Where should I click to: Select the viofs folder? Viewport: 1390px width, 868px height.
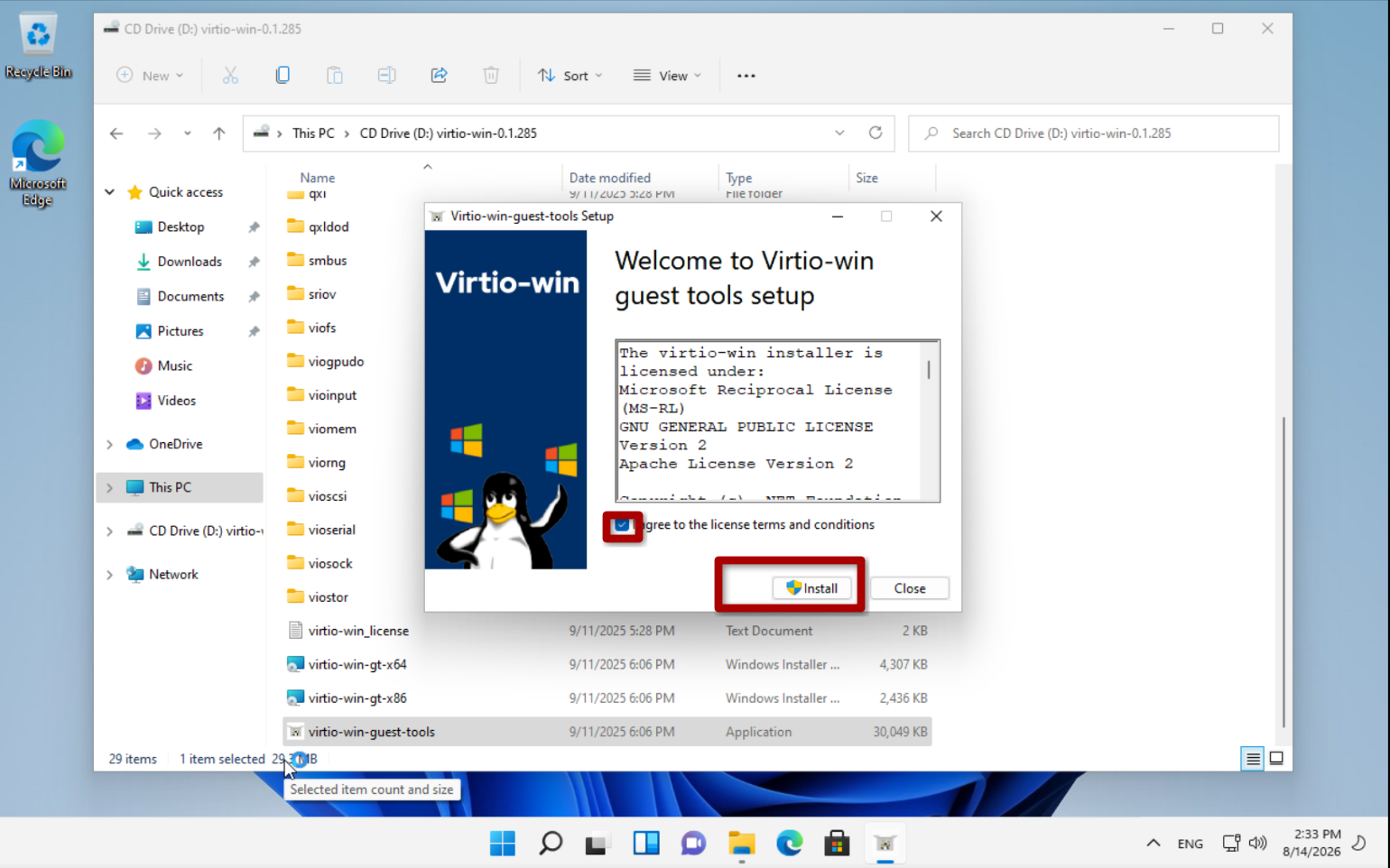(321, 328)
